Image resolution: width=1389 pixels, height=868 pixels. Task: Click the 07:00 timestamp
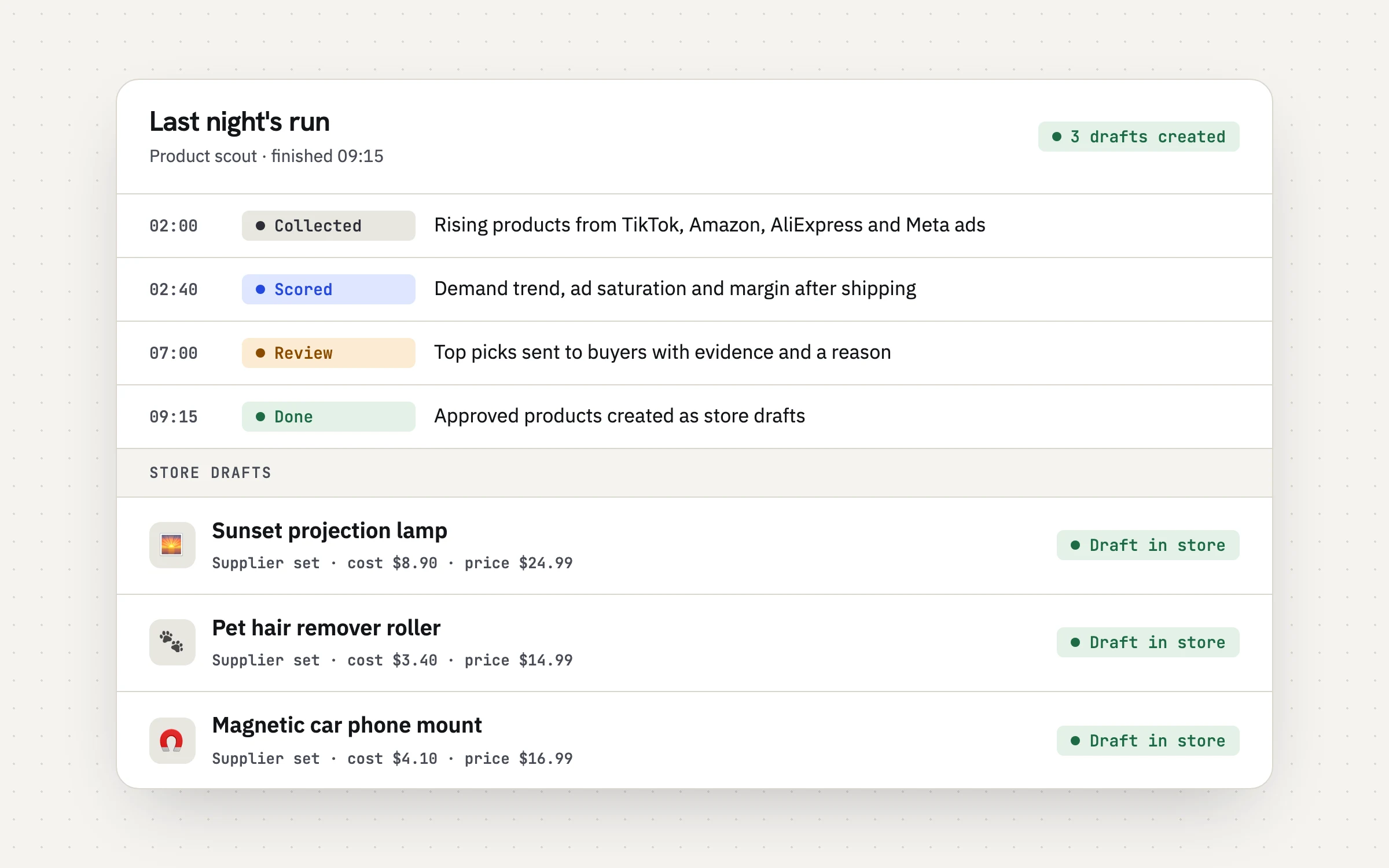point(174,353)
